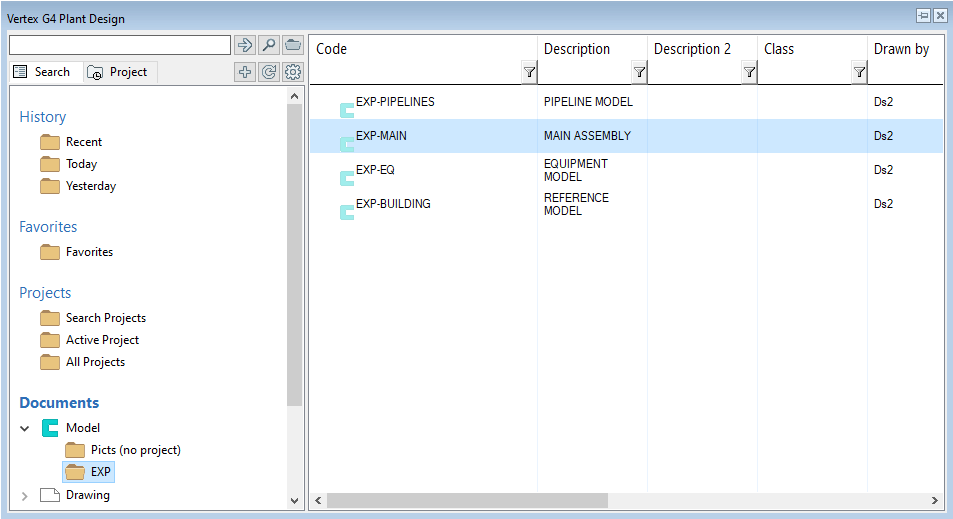Image resolution: width=953 pixels, height=519 pixels.
Task: Click the refresh icon
Action: pos(269,72)
